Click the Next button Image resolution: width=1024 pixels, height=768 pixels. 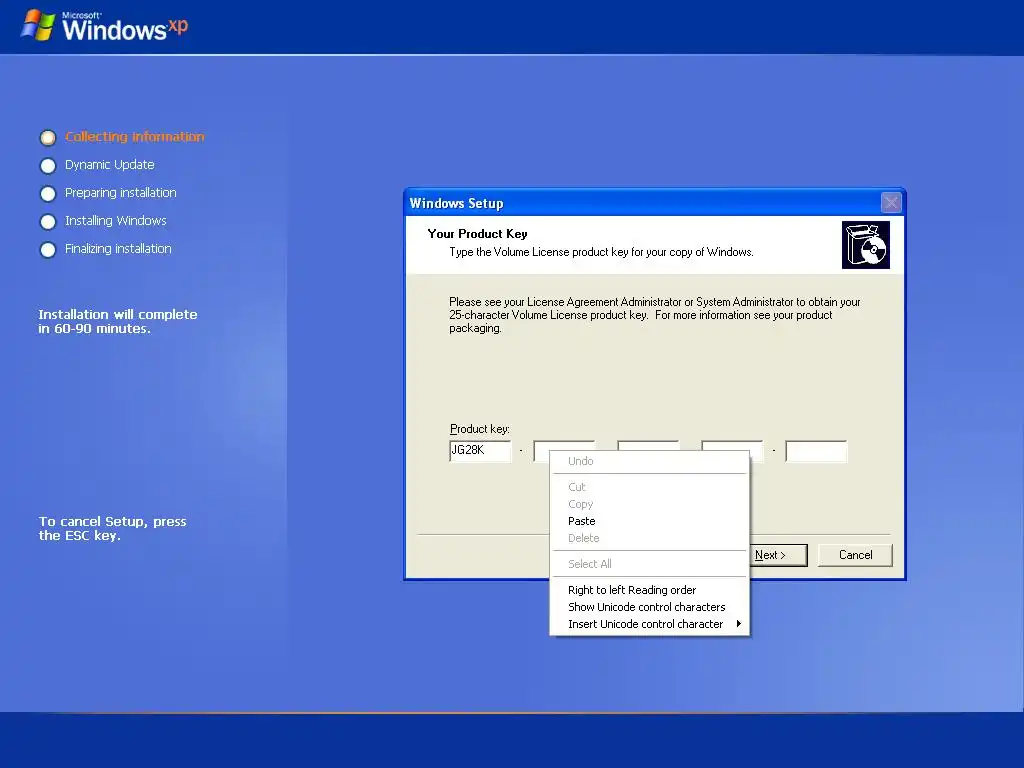(778, 555)
